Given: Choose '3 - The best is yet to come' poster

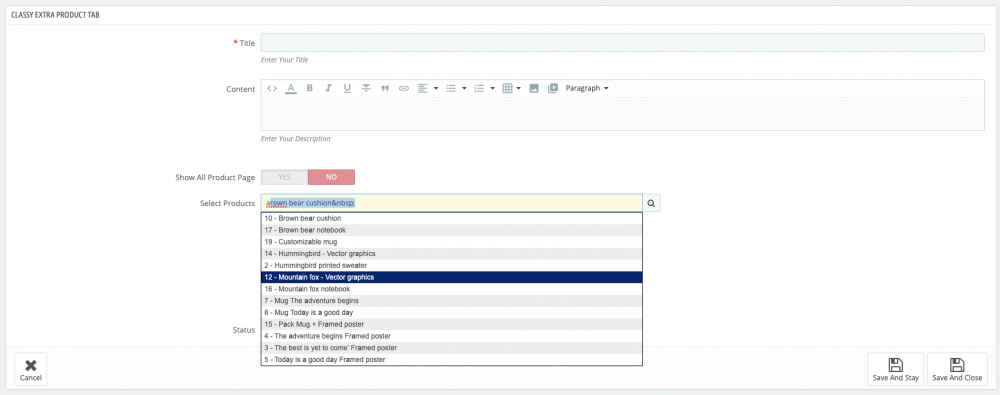Looking at the screenshot, I should click(x=452, y=348).
